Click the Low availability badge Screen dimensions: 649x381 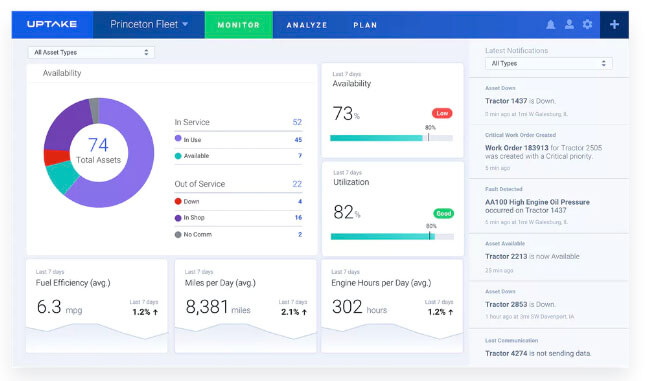(442, 113)
